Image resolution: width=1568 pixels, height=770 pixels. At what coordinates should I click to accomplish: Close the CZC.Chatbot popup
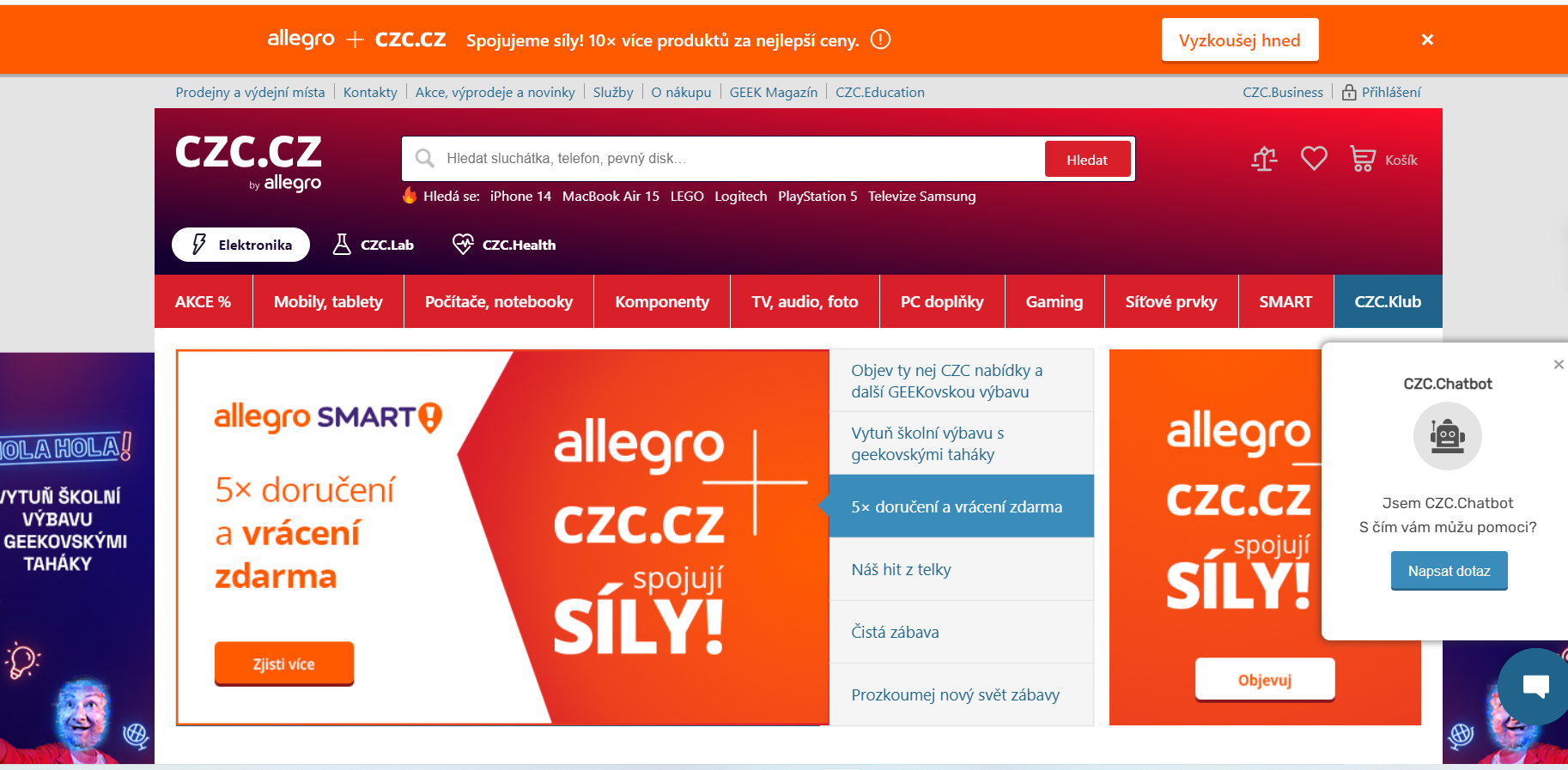pos(1559,365)
